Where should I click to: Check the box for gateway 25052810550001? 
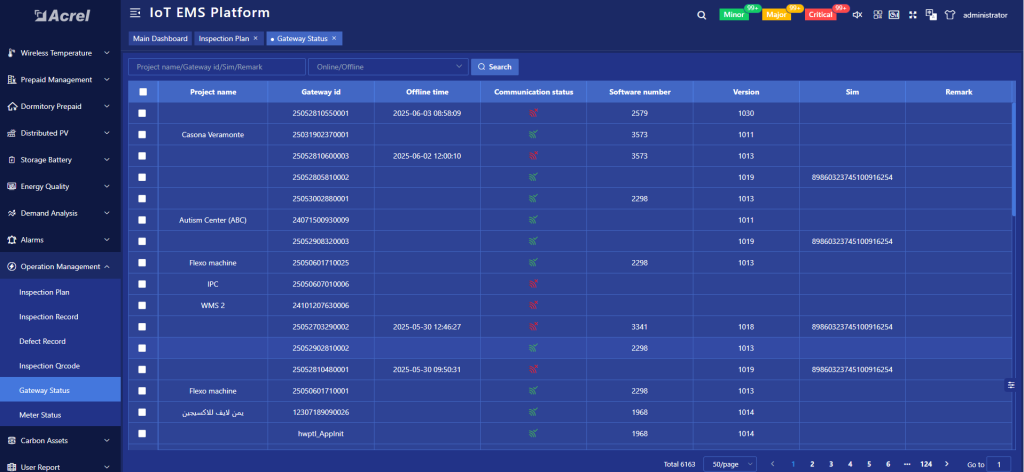coord(142,113)
